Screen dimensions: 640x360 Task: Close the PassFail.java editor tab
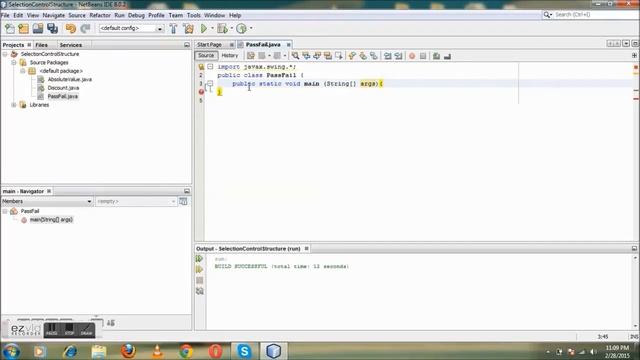(289, 44)
